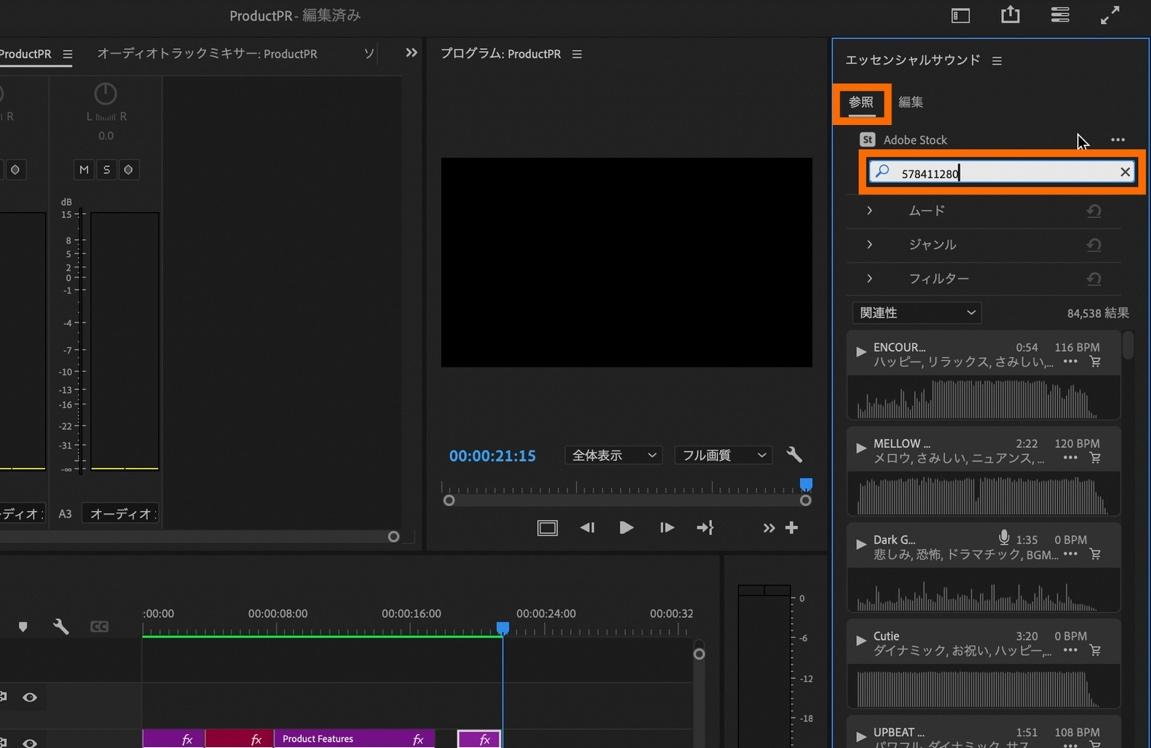Add marker with timeline marker icon
Image resolution: width=1151 pixels, height=748 pixels.
23,627
